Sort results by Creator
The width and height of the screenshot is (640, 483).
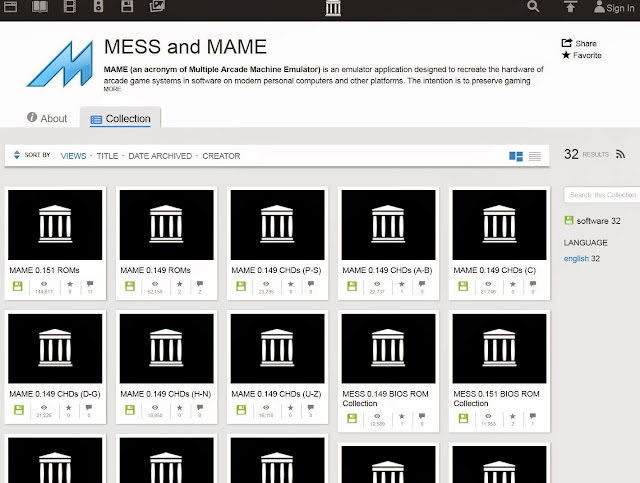point(221,156)
